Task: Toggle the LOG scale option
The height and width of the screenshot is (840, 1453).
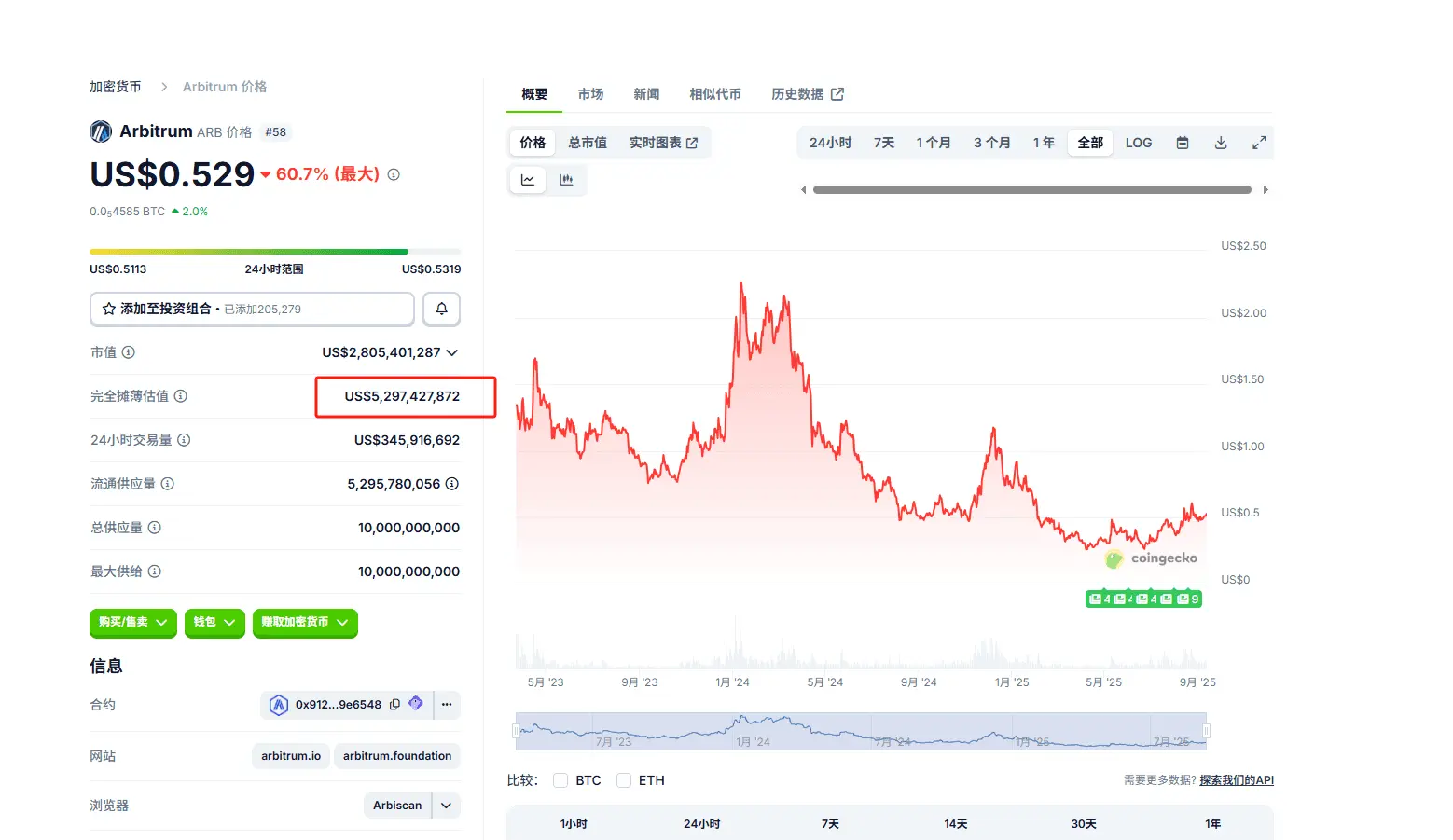Action: [1139, 143]
